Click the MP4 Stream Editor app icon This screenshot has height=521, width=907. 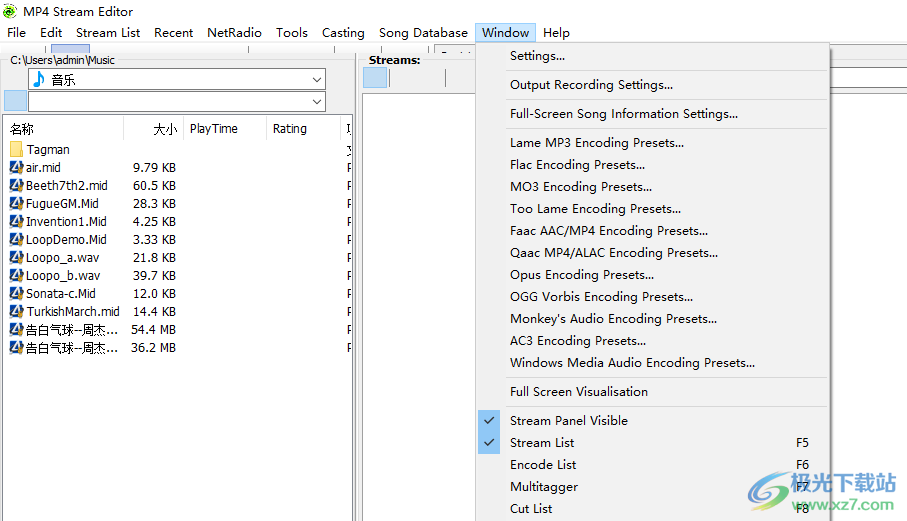click(x=10, y=11)
